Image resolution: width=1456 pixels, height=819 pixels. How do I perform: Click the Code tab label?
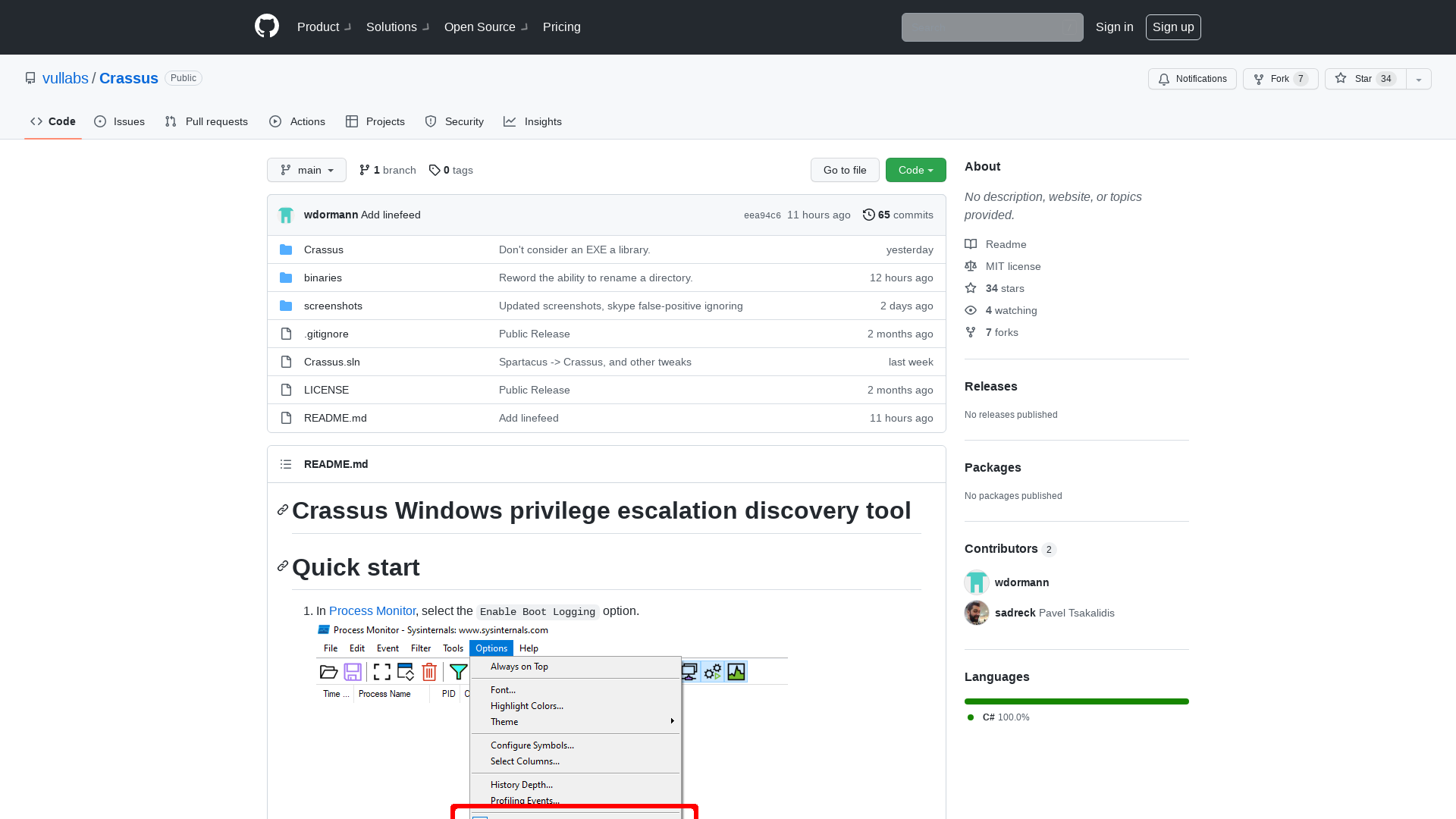tap(62, 120)
